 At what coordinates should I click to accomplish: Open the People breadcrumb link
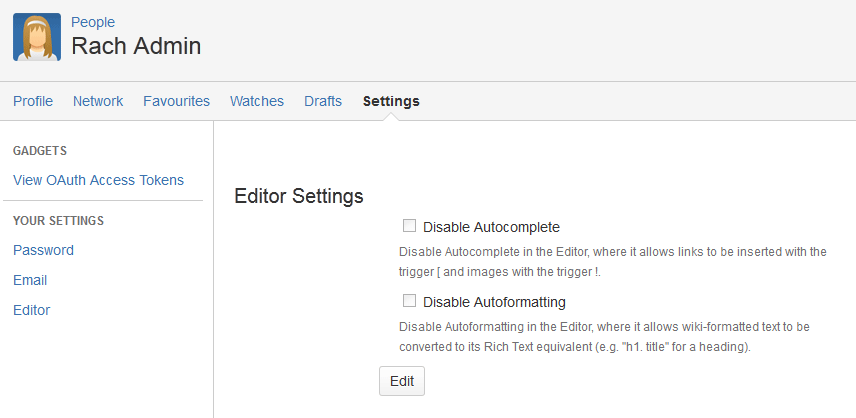click(x=93, y=22)
